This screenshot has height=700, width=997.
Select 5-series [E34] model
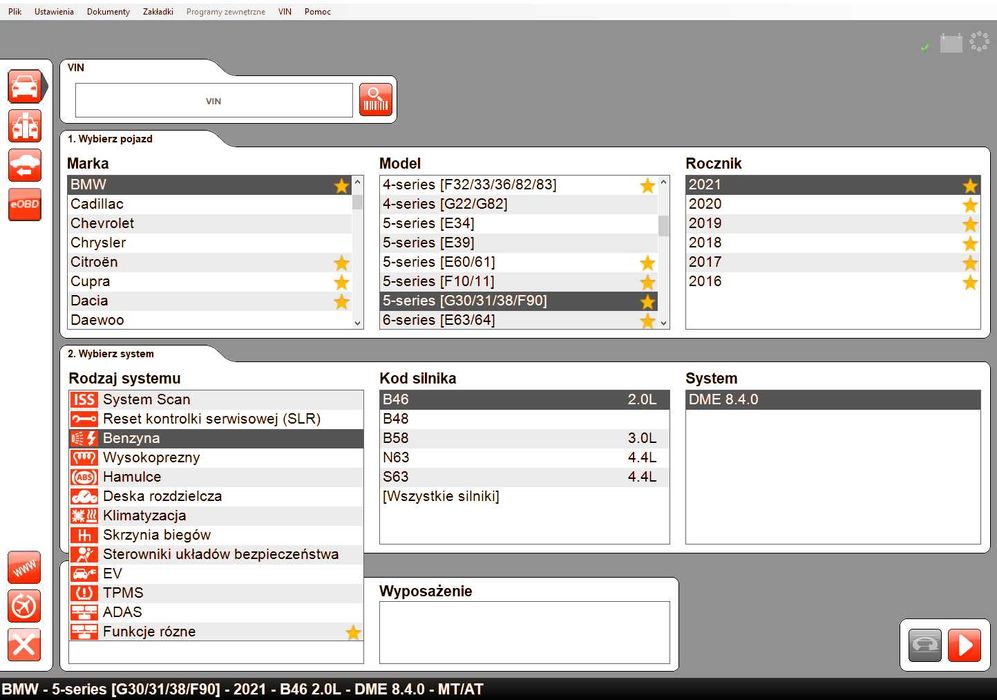click(x=519, y=224)
